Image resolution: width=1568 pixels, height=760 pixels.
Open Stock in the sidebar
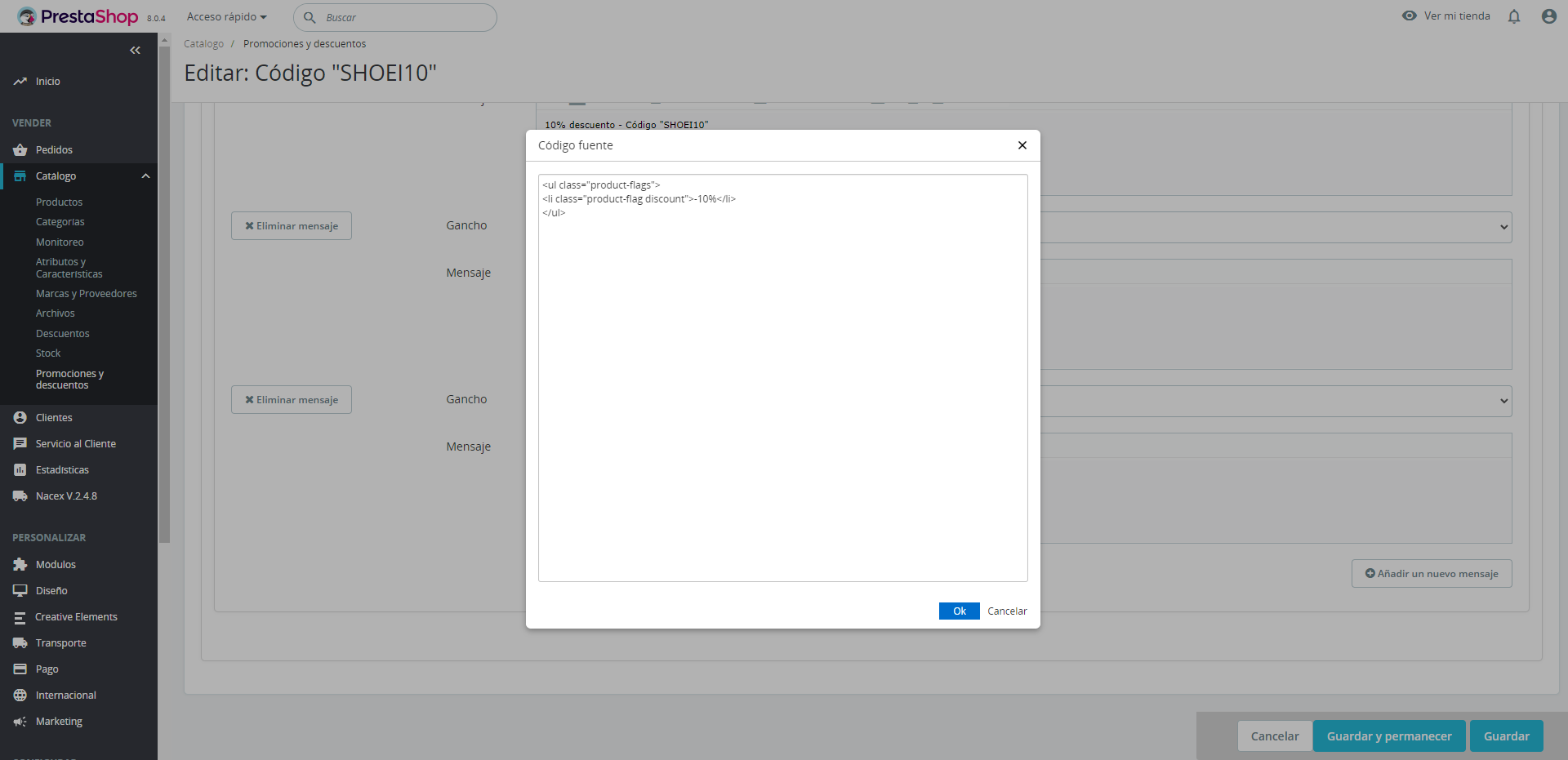click(48, 353)
